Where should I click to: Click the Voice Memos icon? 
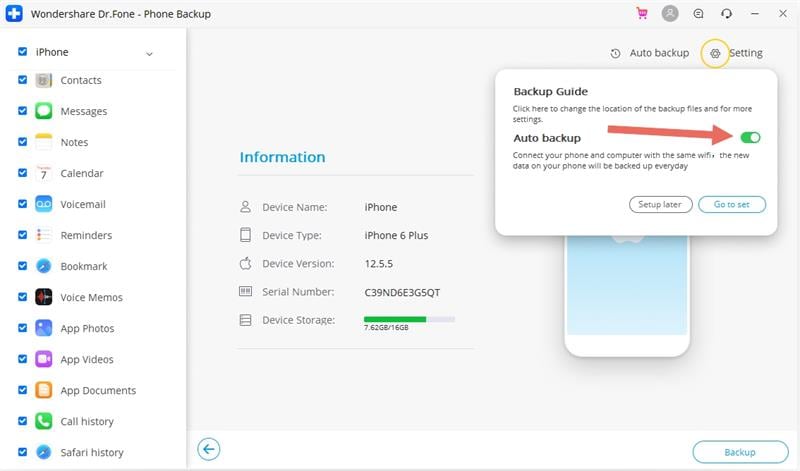tap(43, 297)
